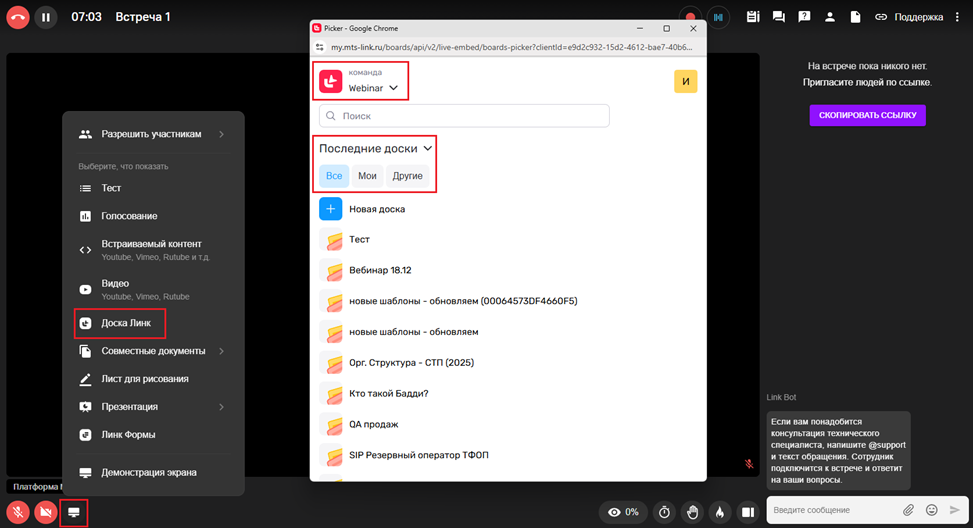Image resolution: width=973 pixels, height=528 pixels.
Task: Click the red team logo in the Picker
Action: click(331, 81)
